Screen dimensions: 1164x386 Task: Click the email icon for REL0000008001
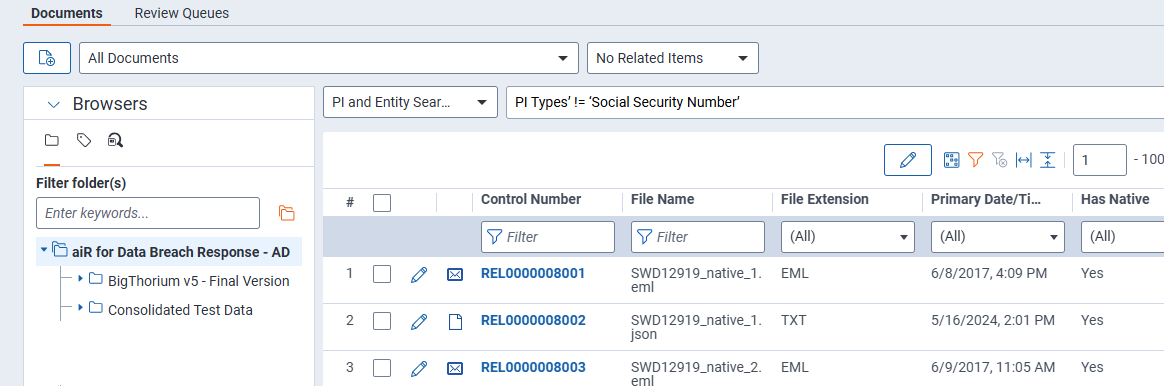[455, 275]
